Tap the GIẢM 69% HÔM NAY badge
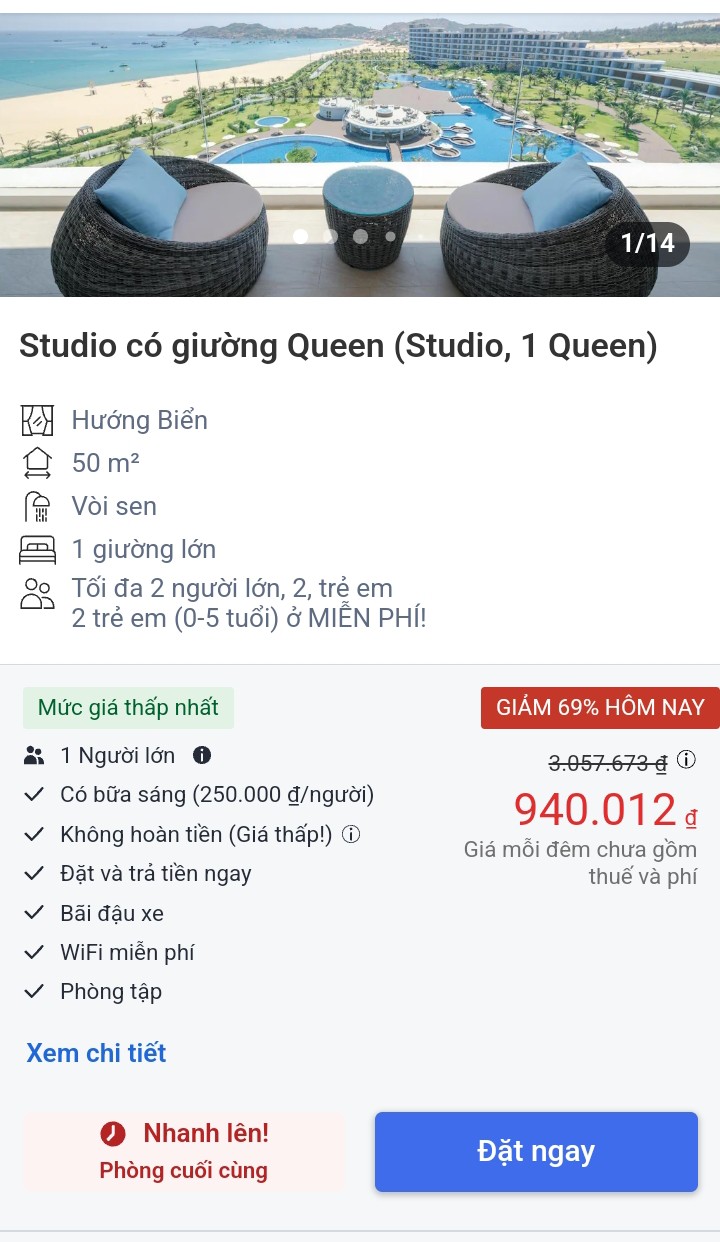The width and height of the screenshot is (720, 1242). (x=600, y=708)
